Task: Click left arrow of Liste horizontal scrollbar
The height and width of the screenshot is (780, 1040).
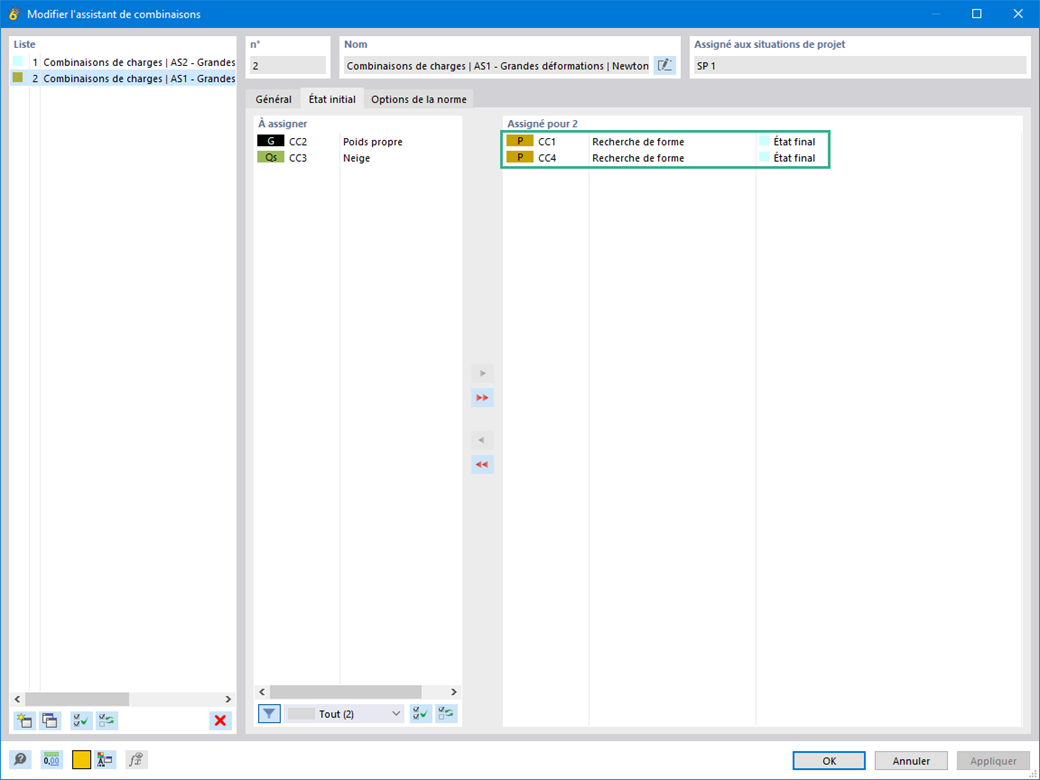Action: pyautogui.click(x=18, y=699)
